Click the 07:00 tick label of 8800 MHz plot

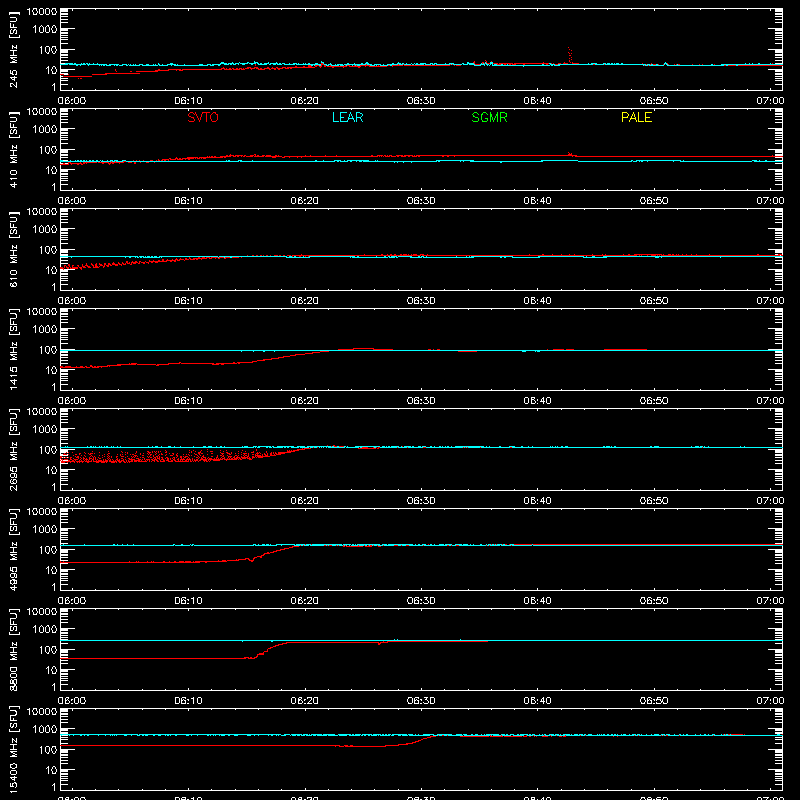pos(770,701)
